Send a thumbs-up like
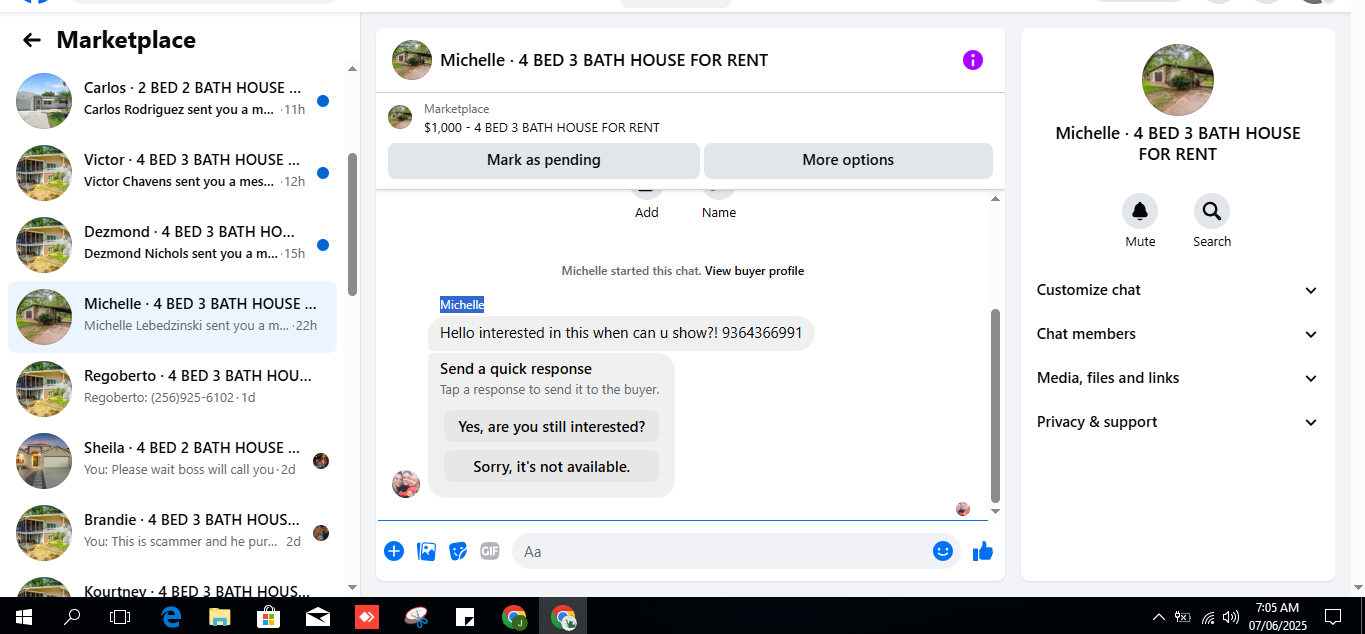Image resolution: width=1365 pixels, height=634 pixels. point(983,551)
